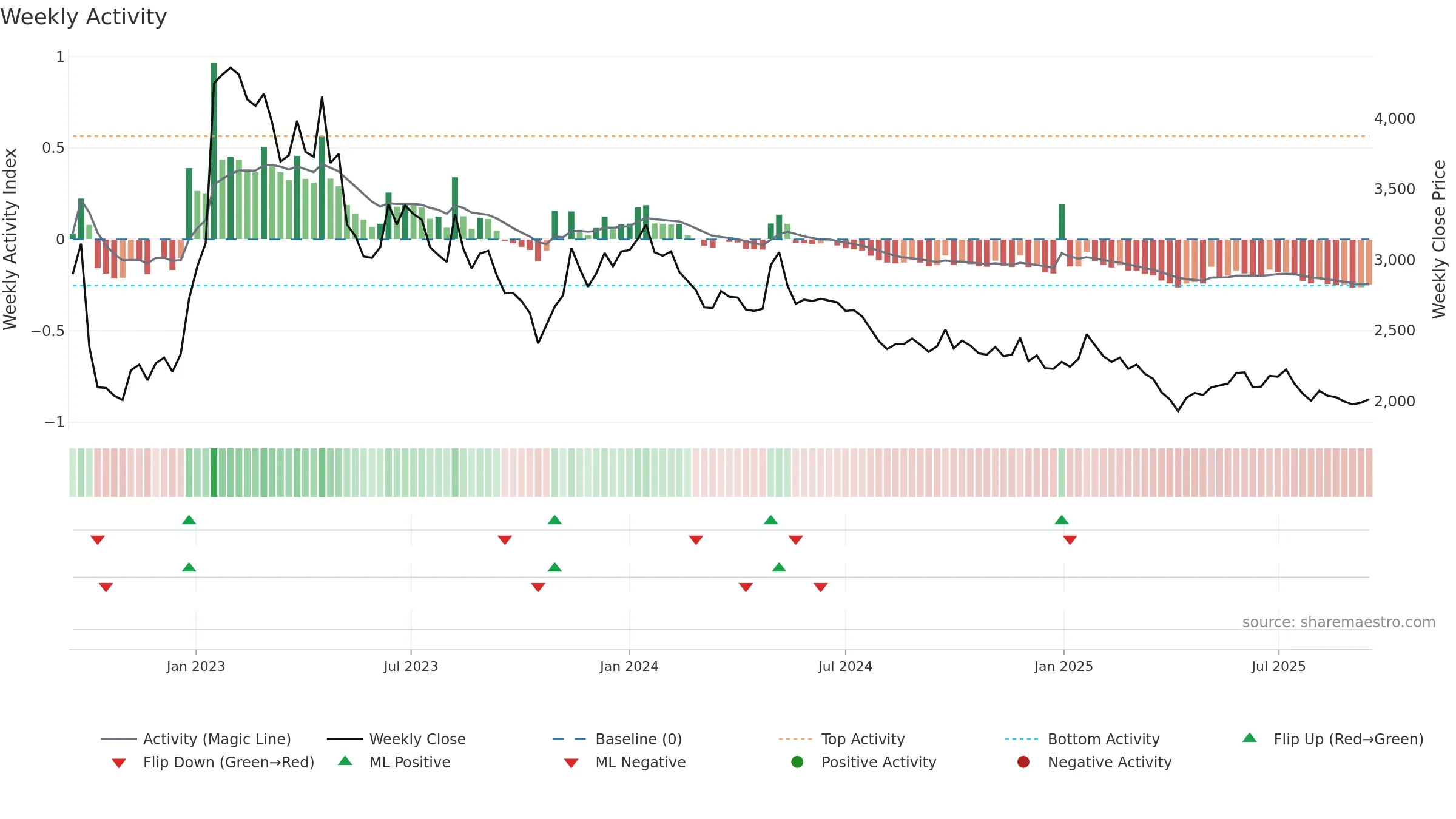Click Bottom Activity legend line icon

1022,739
